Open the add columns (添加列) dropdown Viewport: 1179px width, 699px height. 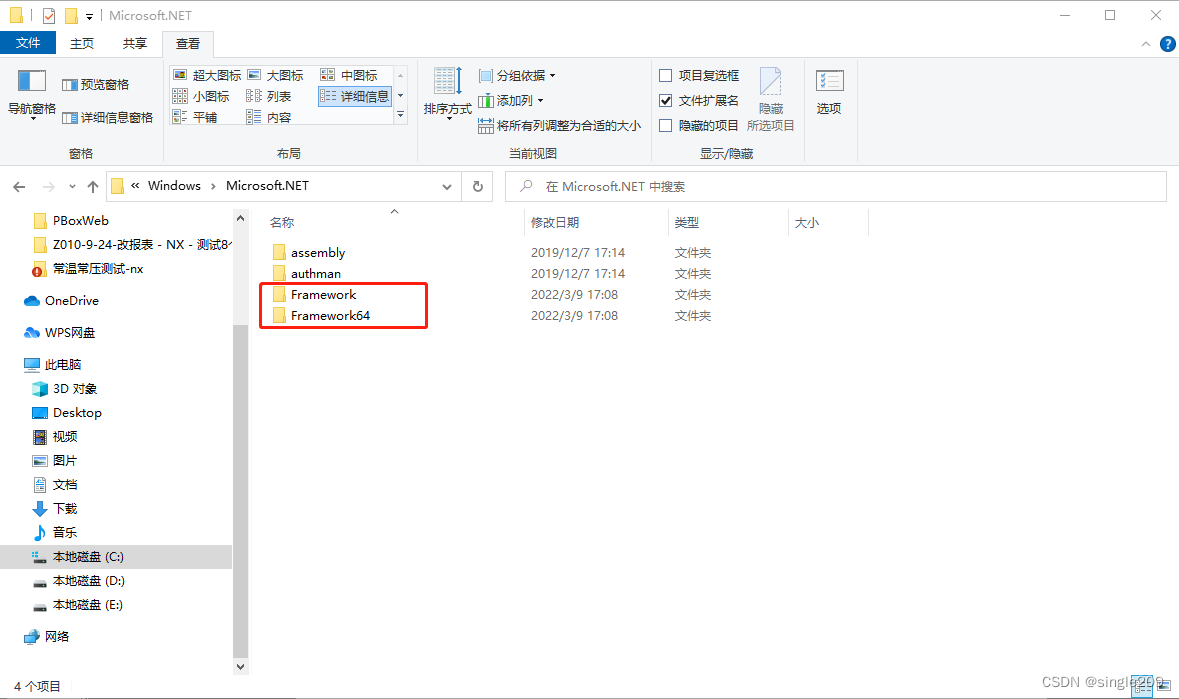click(x=511, y=101)
